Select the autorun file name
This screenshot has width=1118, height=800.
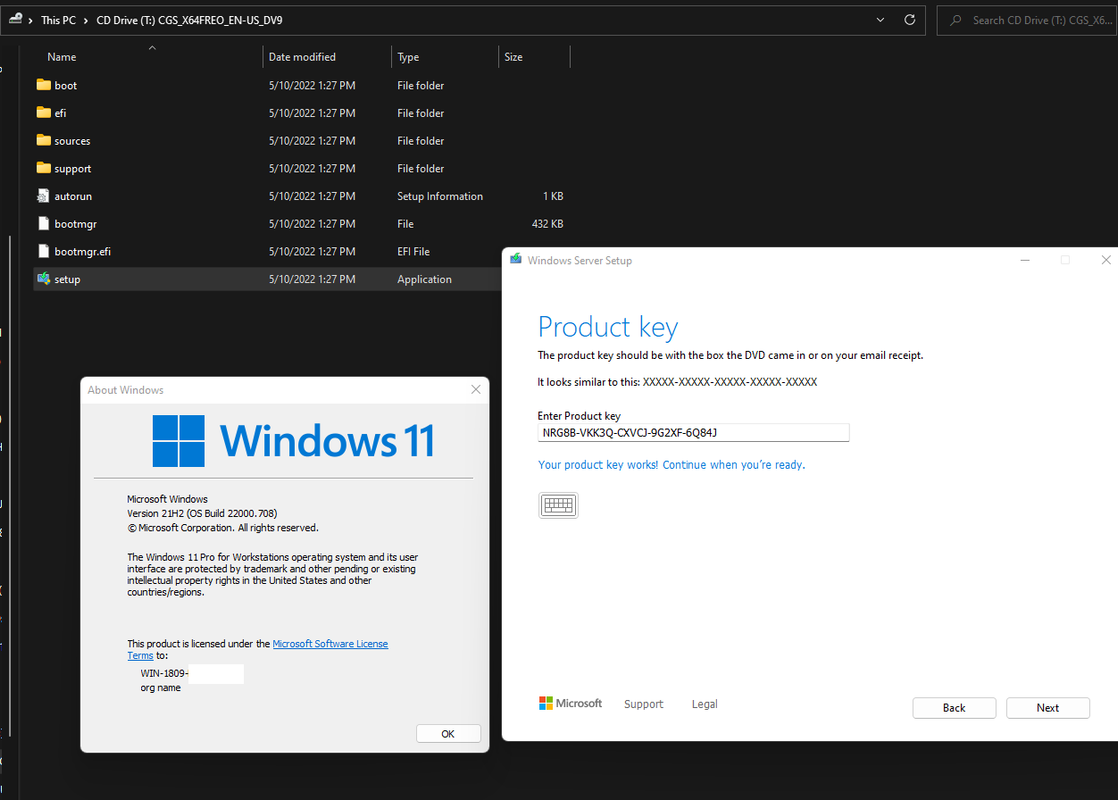pos(73,197)
